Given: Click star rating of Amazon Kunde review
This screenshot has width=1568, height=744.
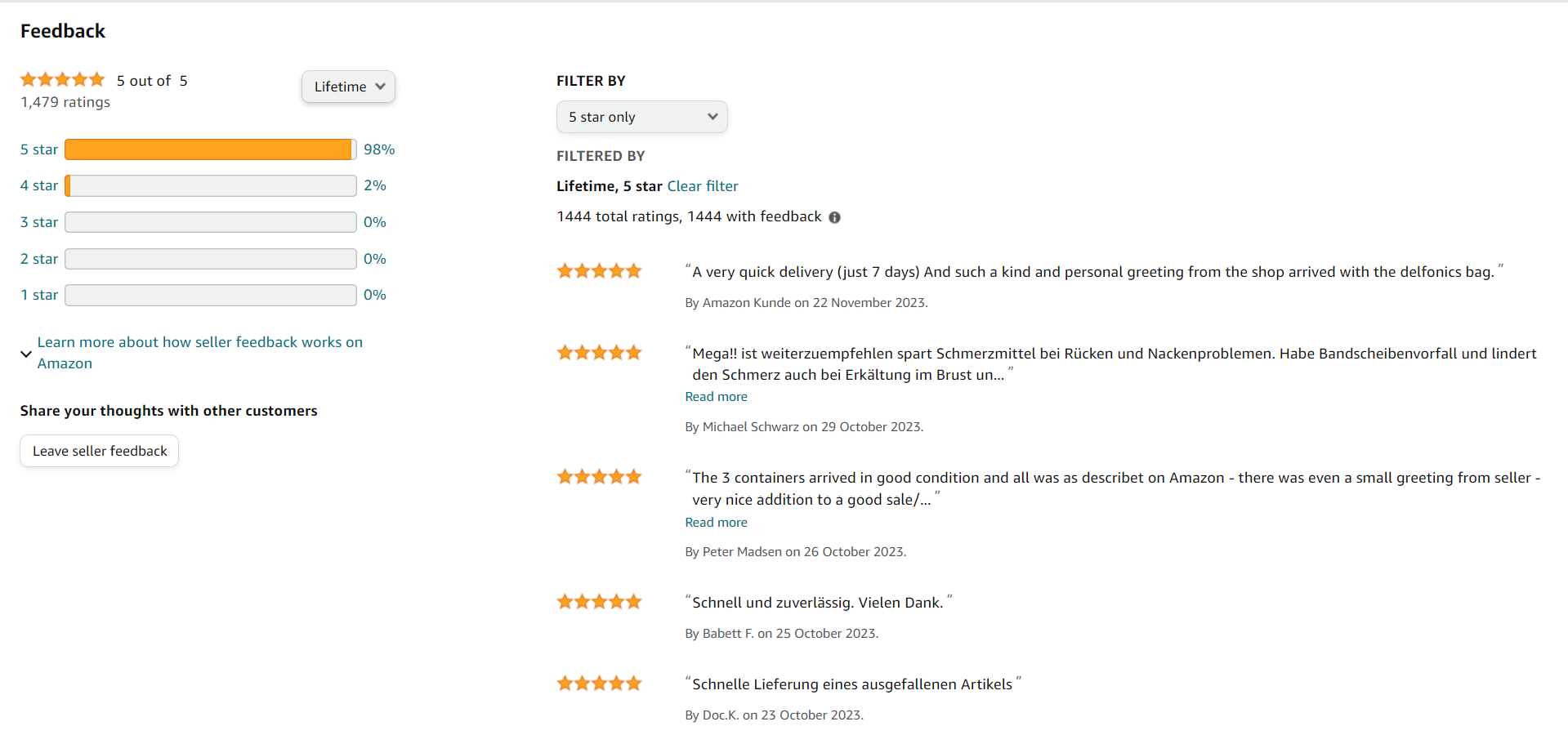Looking at the screenshot, I should pyautogui.click(x=599, y=271).
